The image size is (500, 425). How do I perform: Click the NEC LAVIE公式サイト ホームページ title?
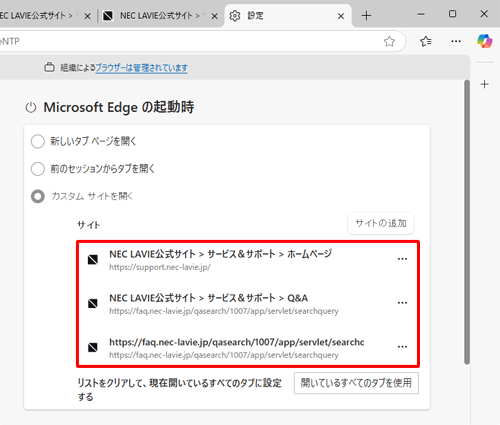point(220,254)
